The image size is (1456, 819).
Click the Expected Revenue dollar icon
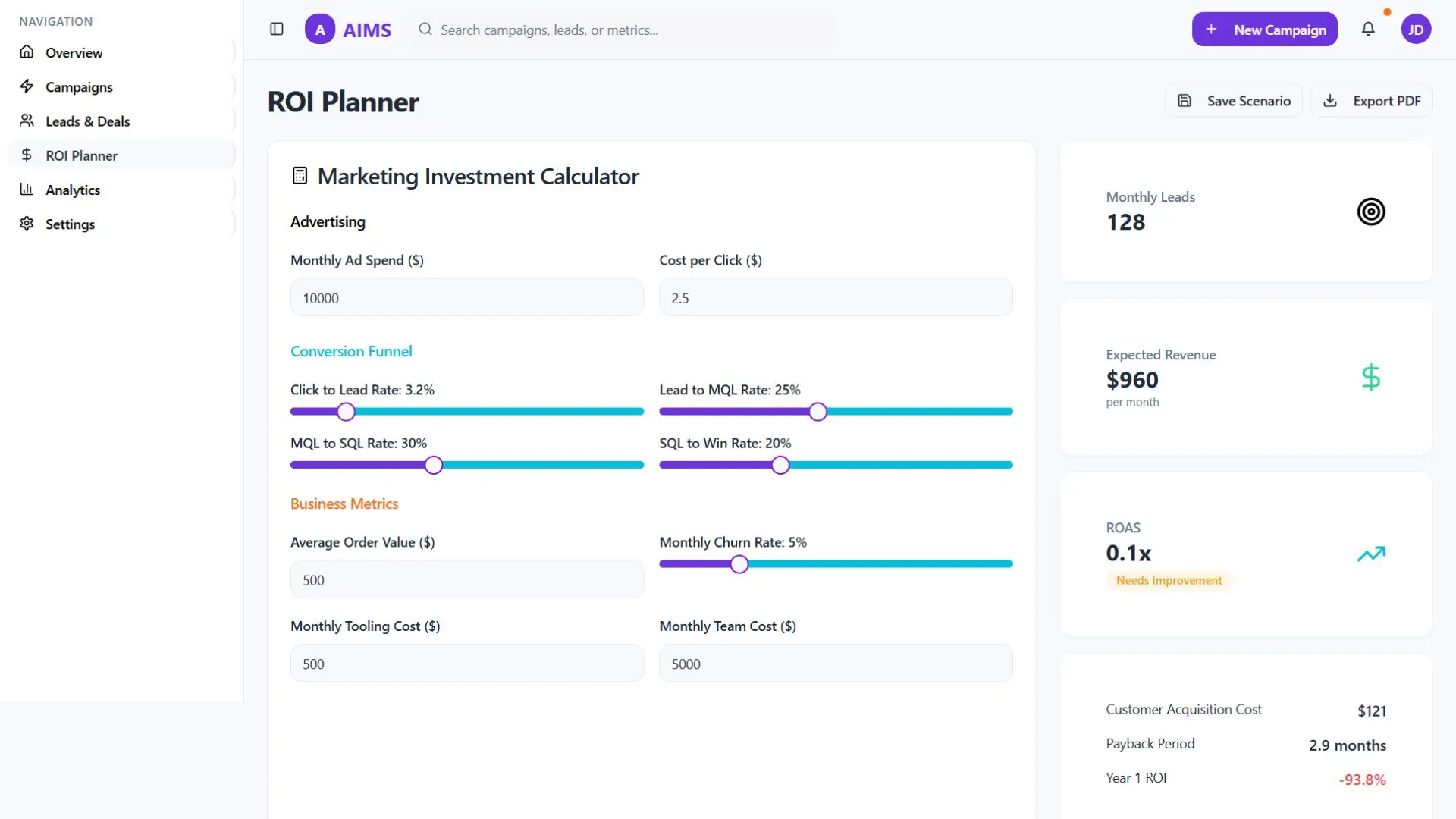coord(1371,377)
